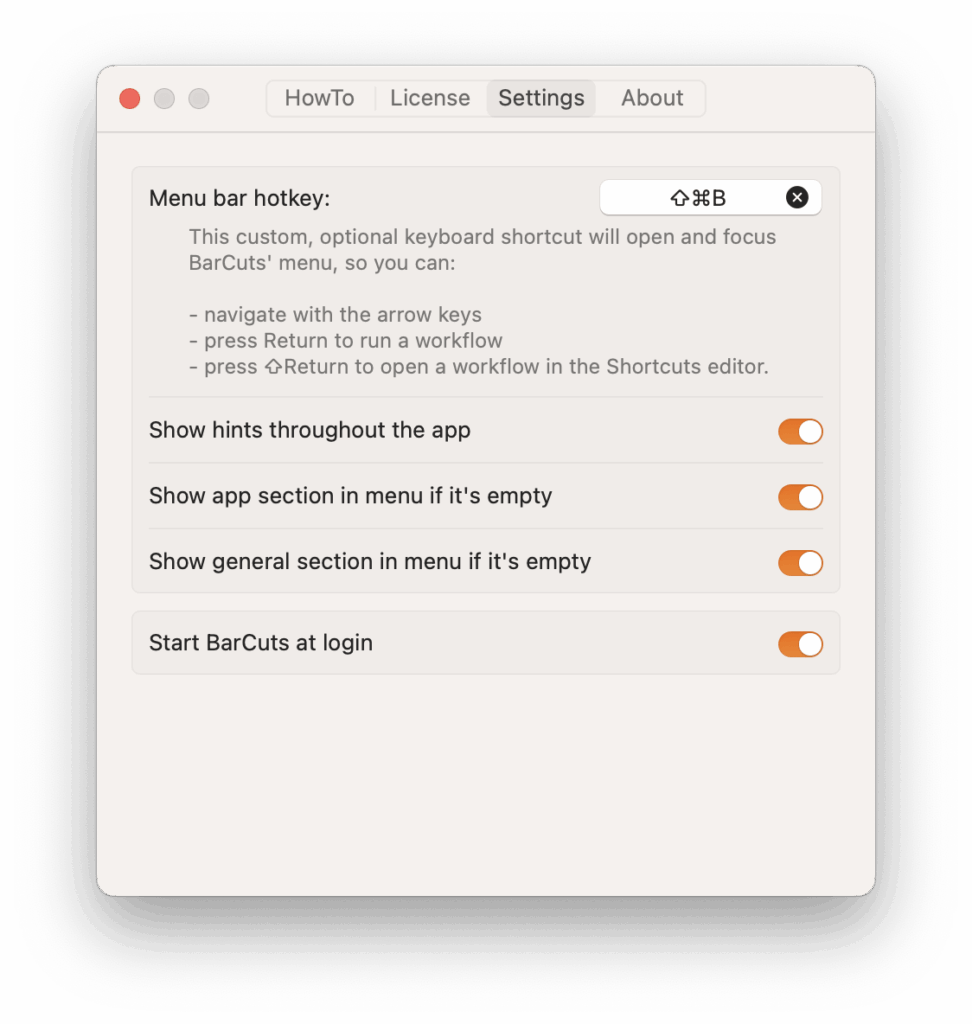Disable Show hints throughout the app
Image resolution: width=972 pixels, height=1024 pixels.
coord(800,432)
